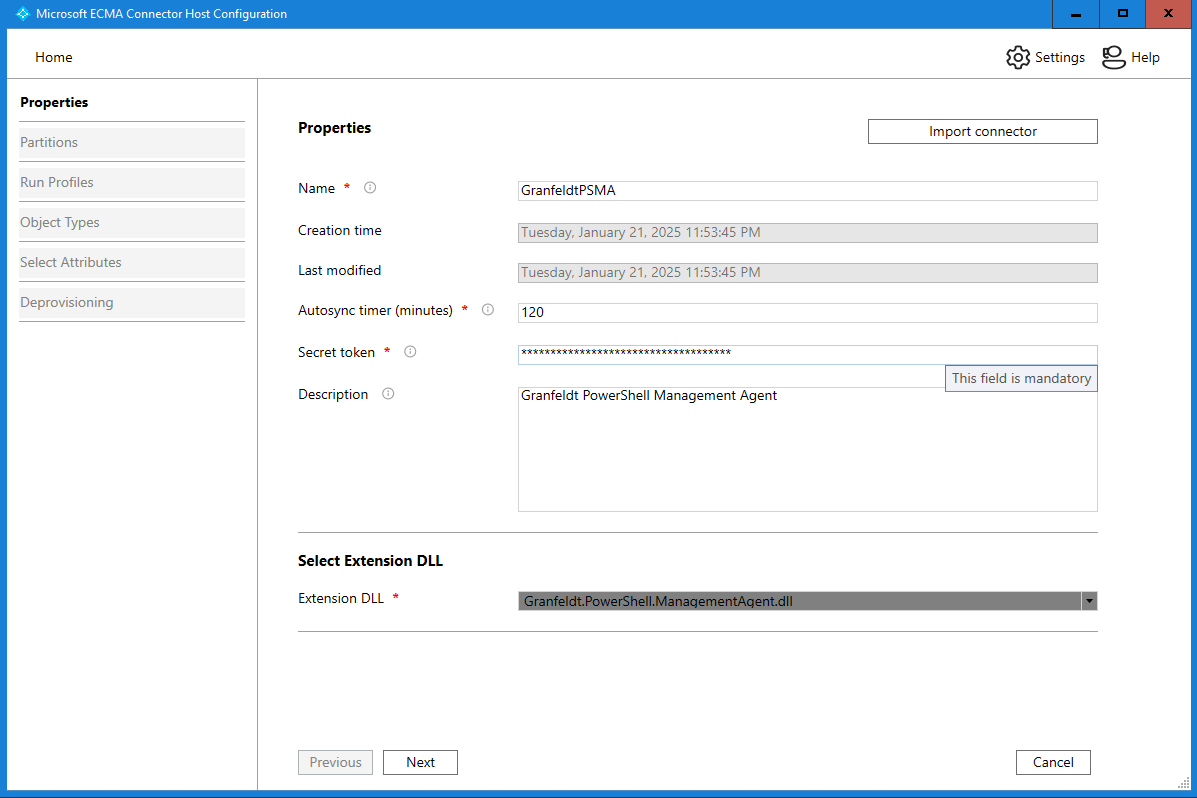Open the Home menu
Screen dimensions: 1197x798
click(54, 58)
